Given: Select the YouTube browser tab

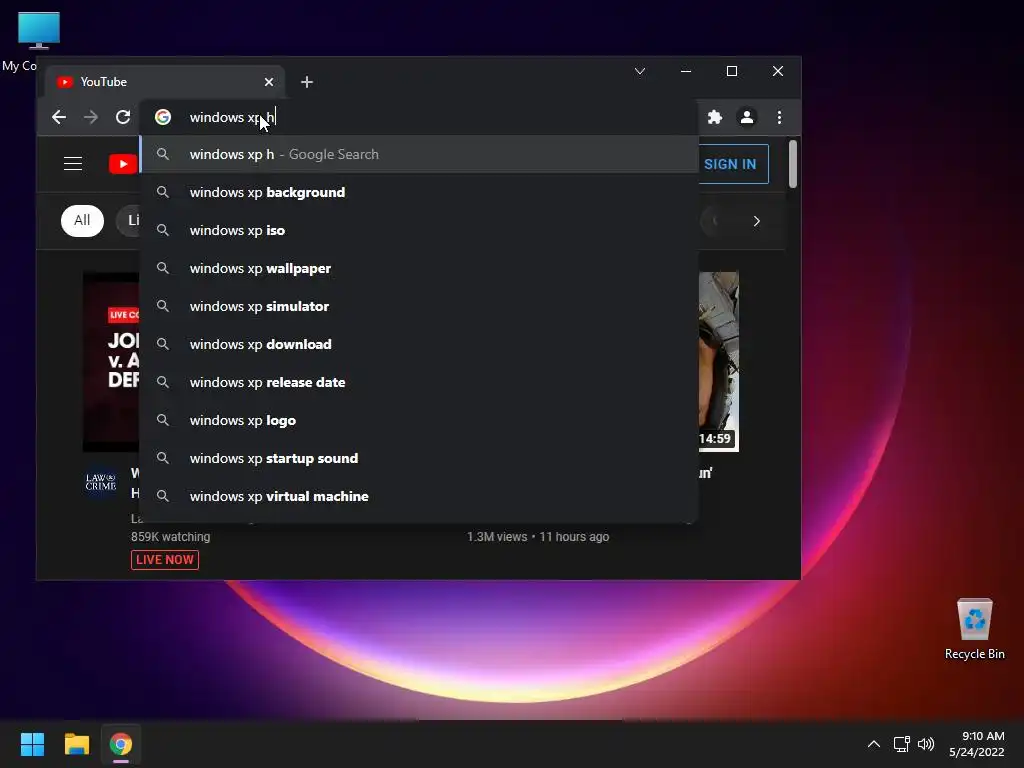Looking at the screenshot, I should tap(165, 82).
